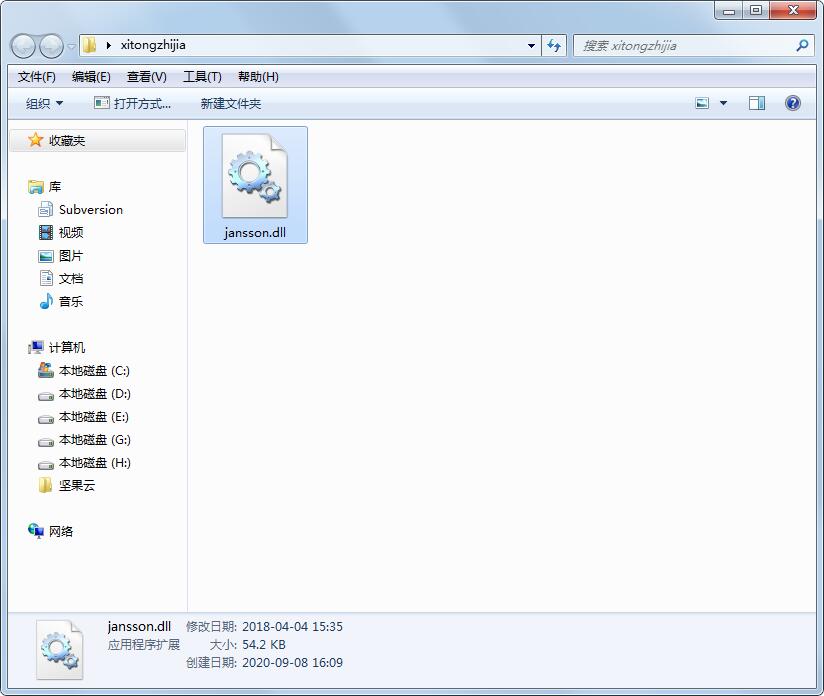Screen dimensions: 824x696
Task: Click the Forward navigation arrow button
Action: click(x=51, y=46)
